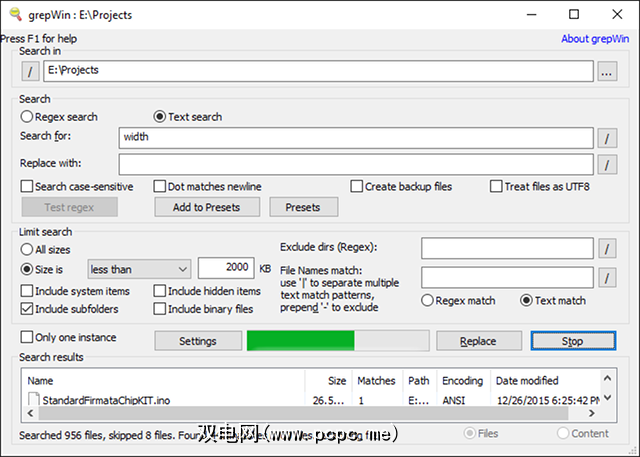Close the grepWin window

point(617,15)
